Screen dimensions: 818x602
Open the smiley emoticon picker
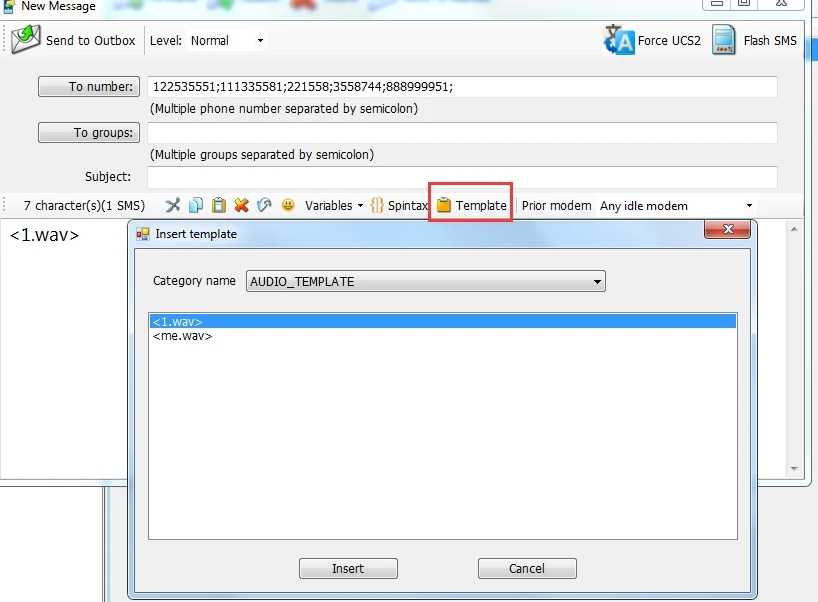[x=288, y=206]
